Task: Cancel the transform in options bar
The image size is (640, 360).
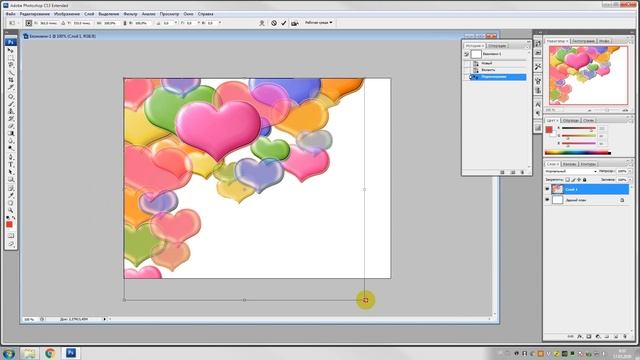Action: [x=274, y=23]
